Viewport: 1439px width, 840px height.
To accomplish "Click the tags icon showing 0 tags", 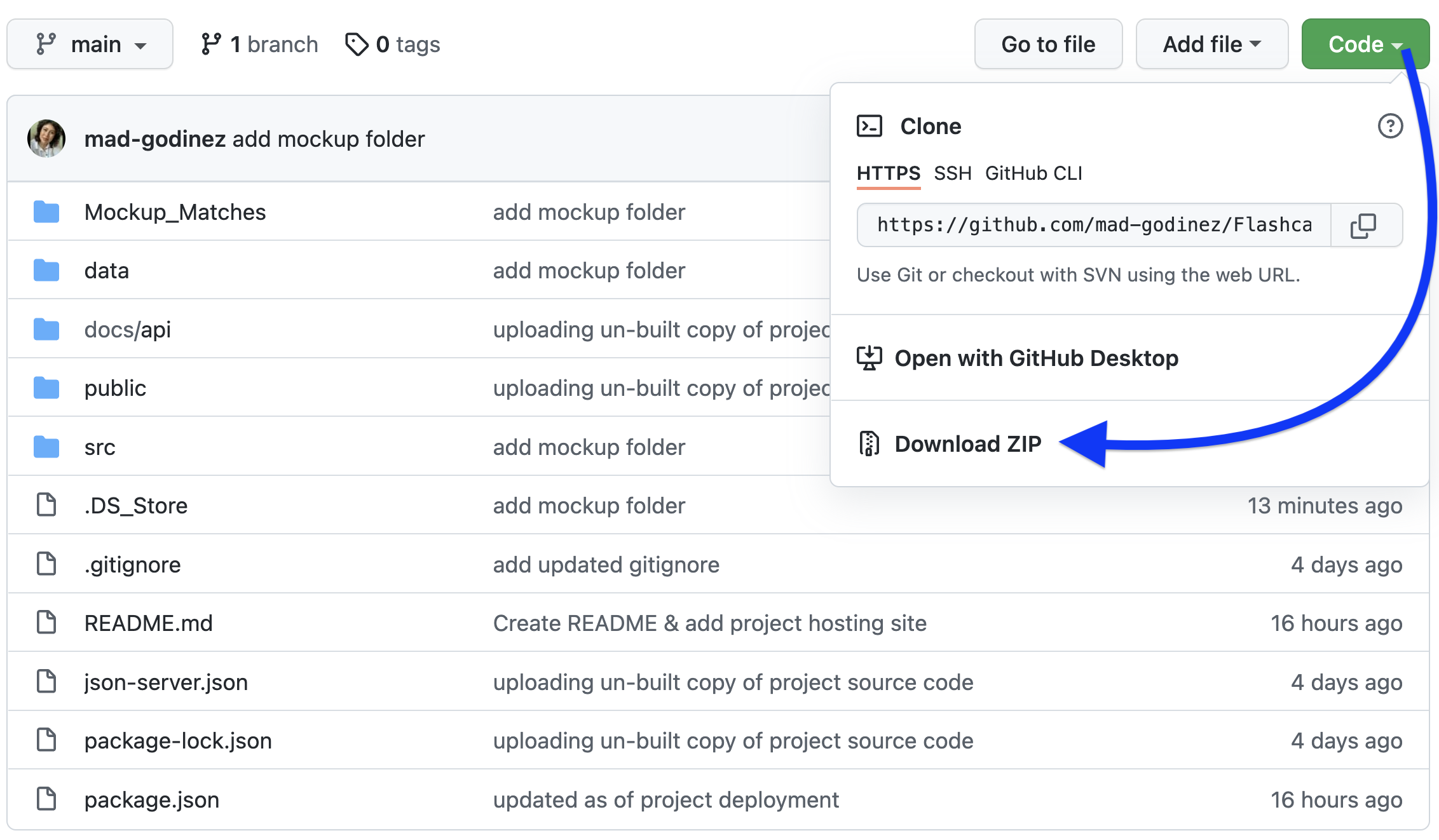I will 357,43.
